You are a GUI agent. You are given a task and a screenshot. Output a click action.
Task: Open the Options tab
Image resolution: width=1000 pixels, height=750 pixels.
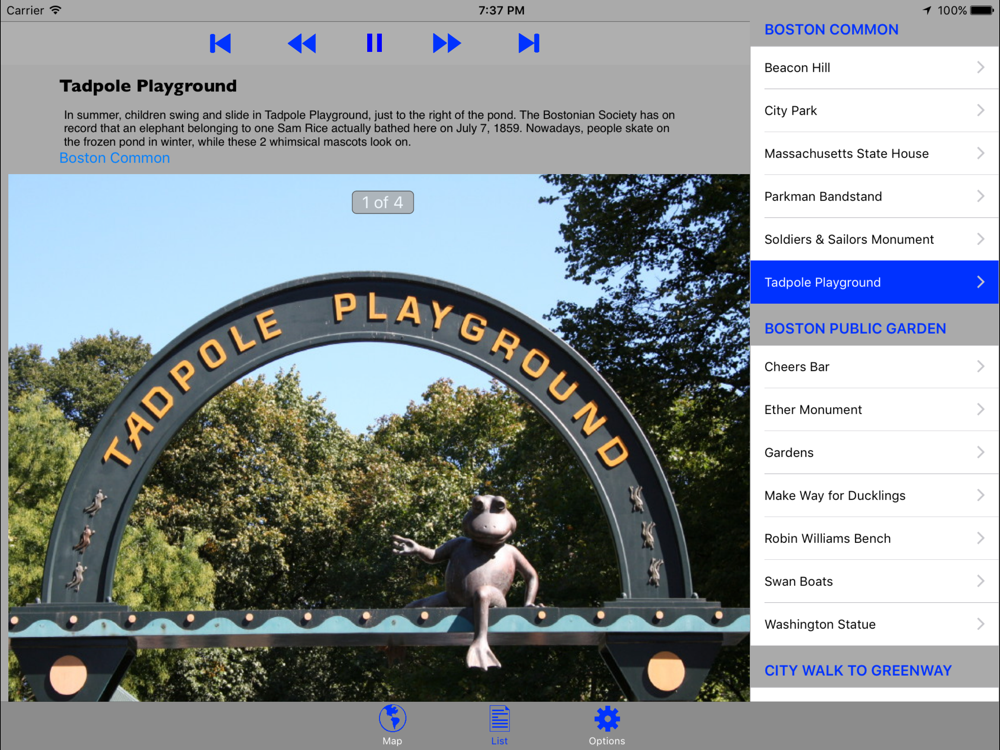click(x=607, y=725)
